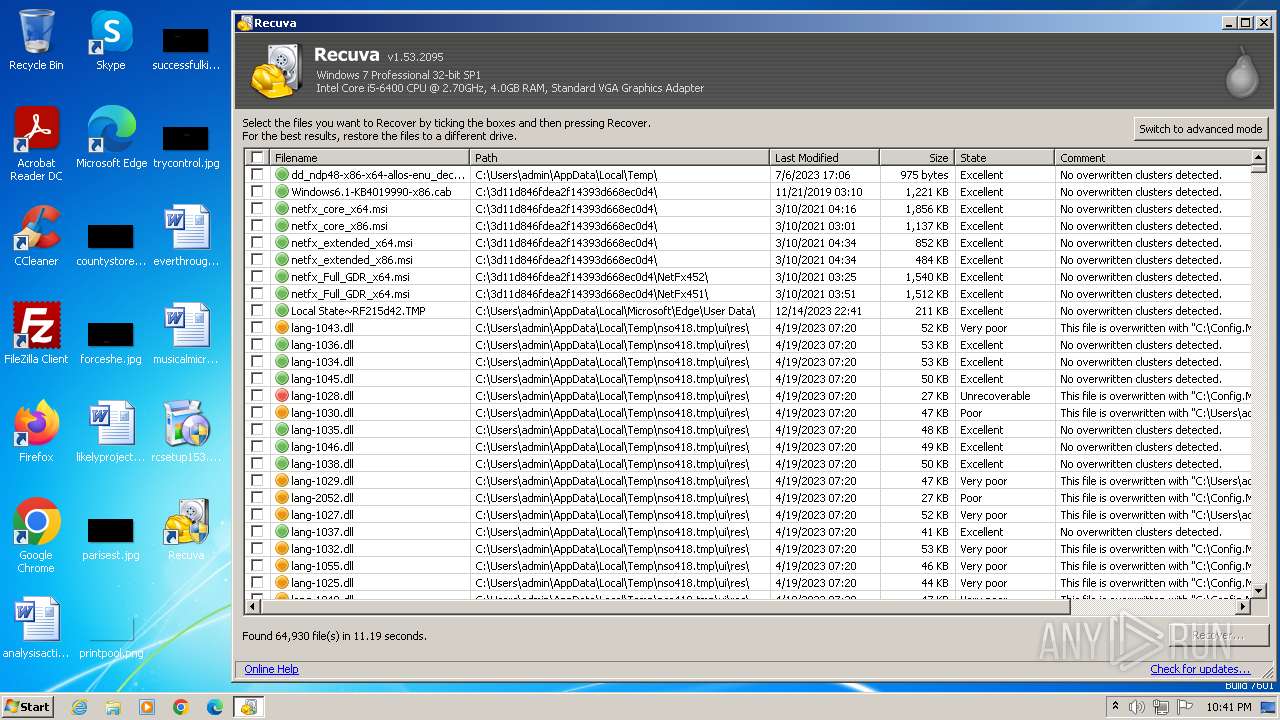The image size is (1280, 720).
Task: Click the network tray icon
Action: pos(1161,707)
